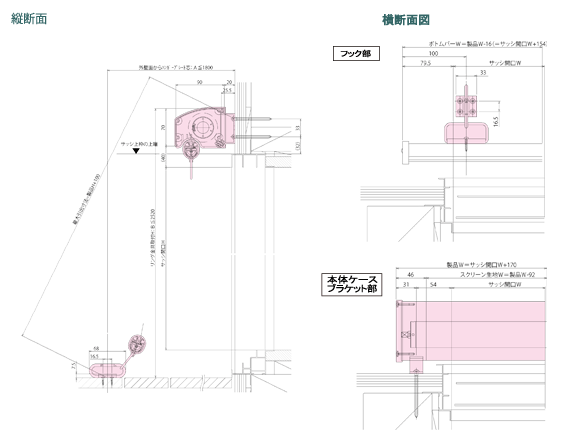This screenshot has width=580, height=430.
Task: Click the 100 dimension in hook section
Action: 433,53
